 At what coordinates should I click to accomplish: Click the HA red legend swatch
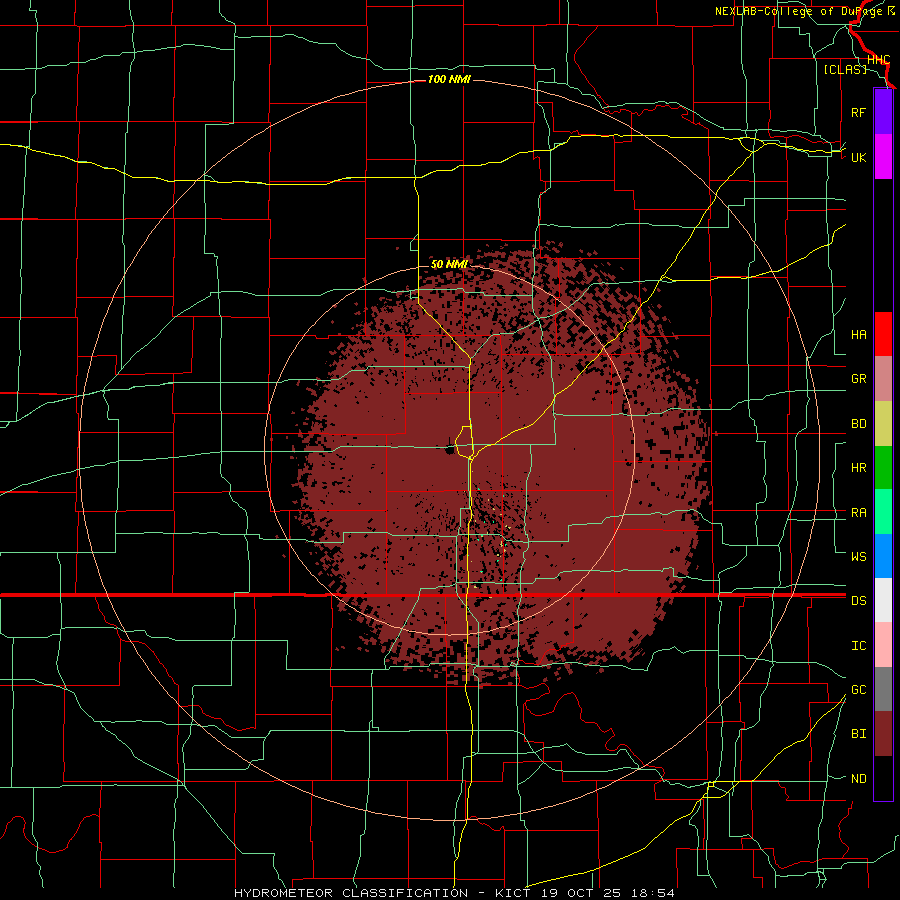pos(883,334)
